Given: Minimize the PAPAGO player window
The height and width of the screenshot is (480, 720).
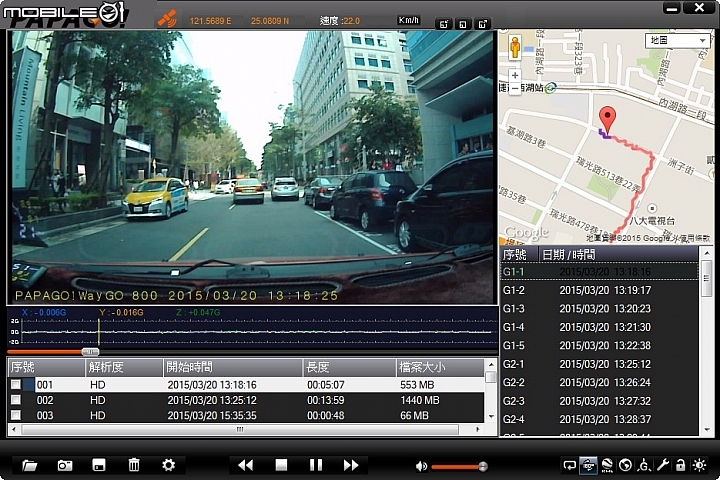Looking at the screenshot, I should 672,7.
